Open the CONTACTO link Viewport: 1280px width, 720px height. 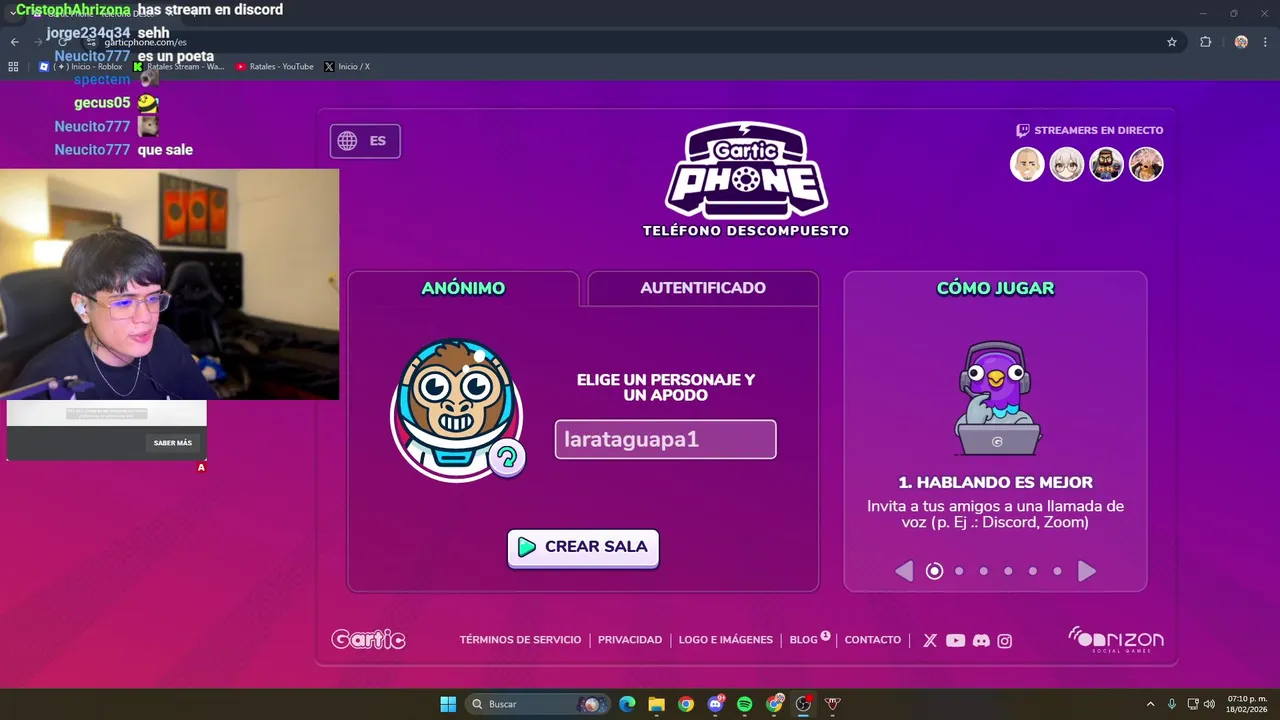coord(873,640)
